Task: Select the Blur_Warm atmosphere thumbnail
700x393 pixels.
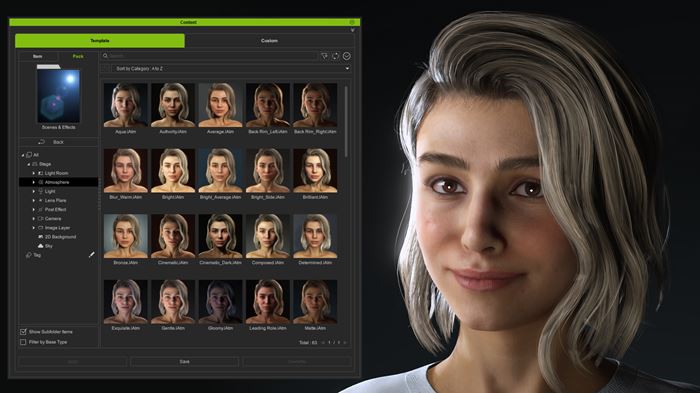Action: 125,171
